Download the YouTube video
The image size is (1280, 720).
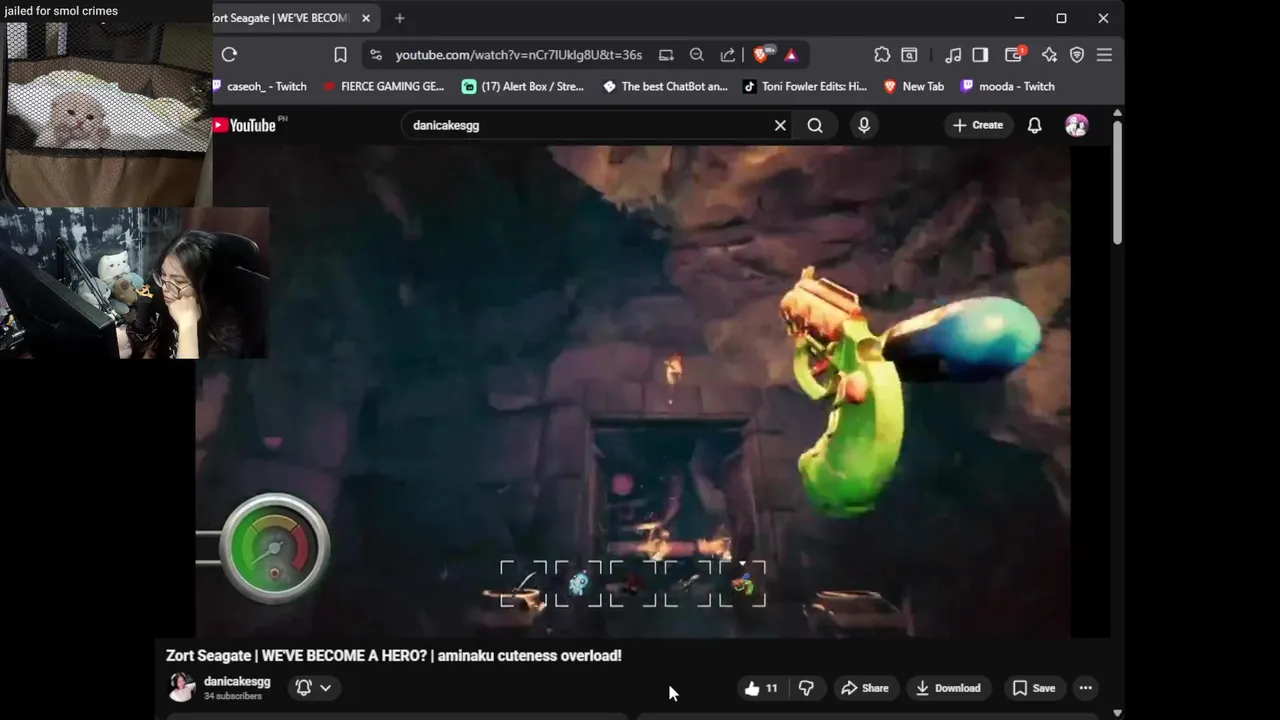click(x=948, y=688)
